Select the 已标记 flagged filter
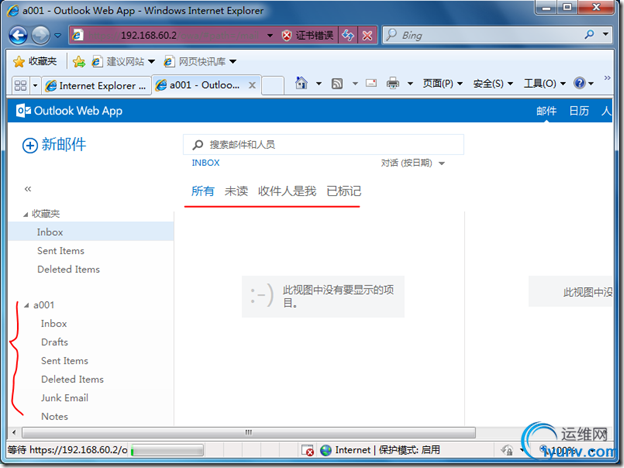The height and width of the screenshot is (468, 624). [344, 191]
